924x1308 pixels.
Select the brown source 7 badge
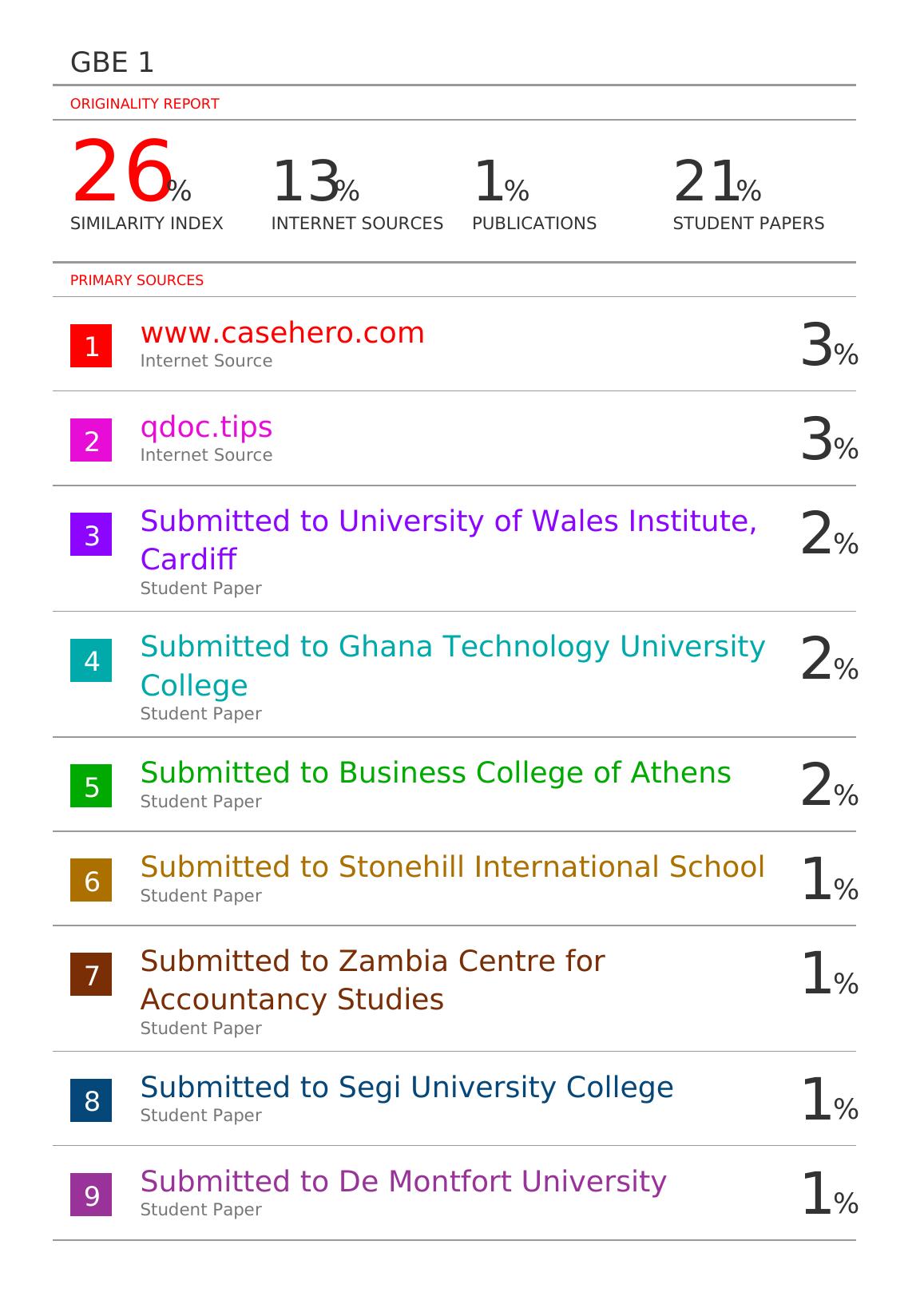(x=91, y=974)
